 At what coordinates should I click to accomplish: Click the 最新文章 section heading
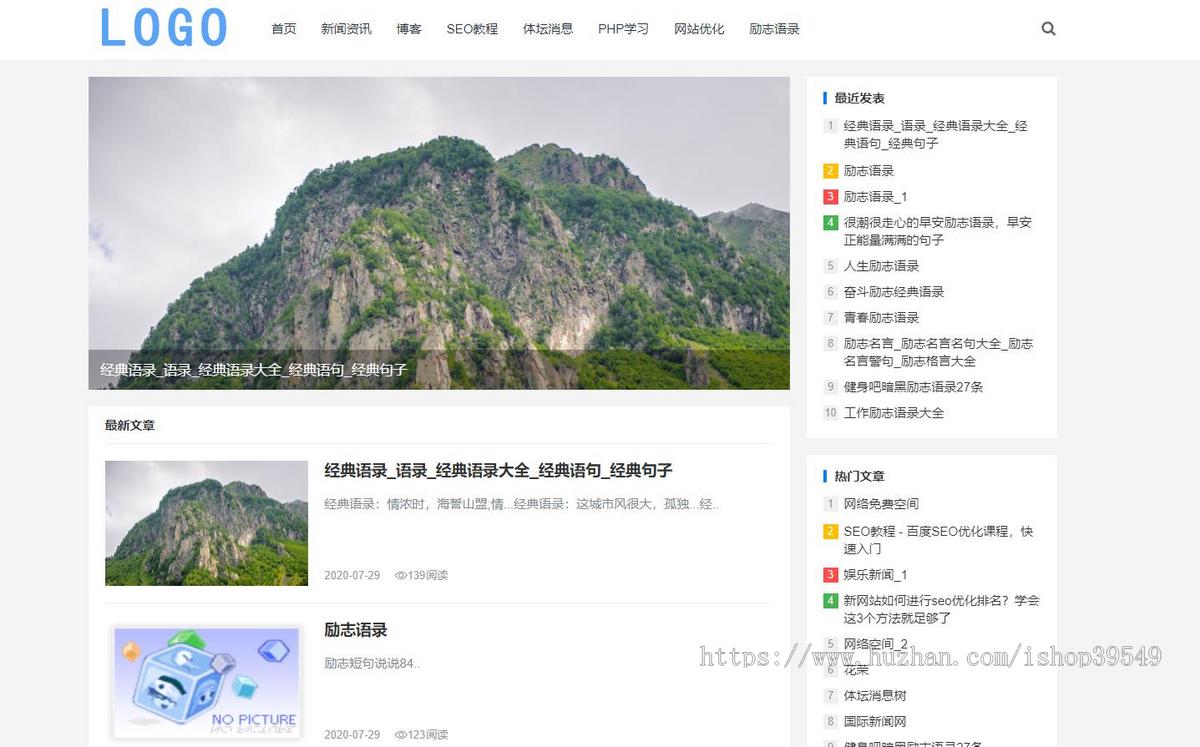(x=130, y=425)
